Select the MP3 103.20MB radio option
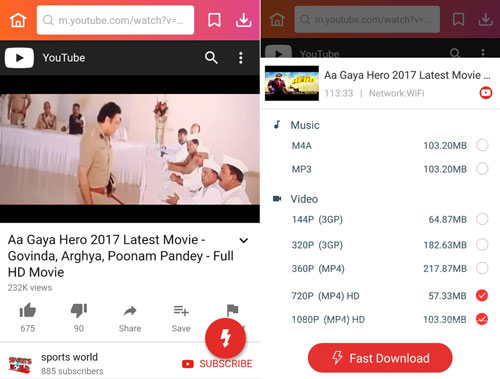This screenshot has height=379, width=500. (x=482, y=169)
